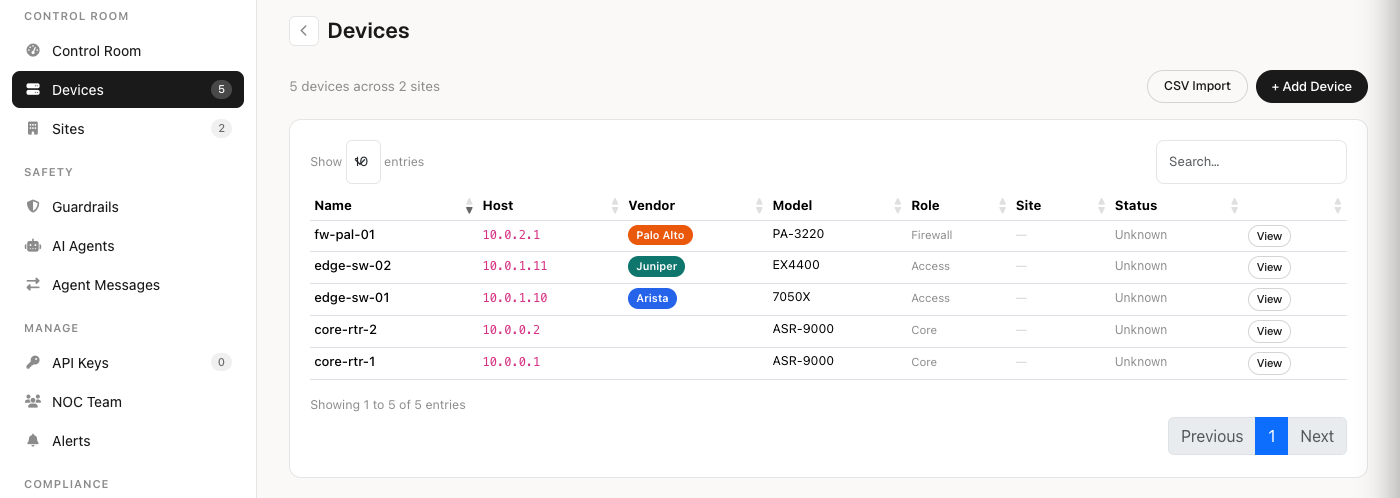Click host address 10.0.1.10
1400x498 pixels.
click(x=515, y=298)
